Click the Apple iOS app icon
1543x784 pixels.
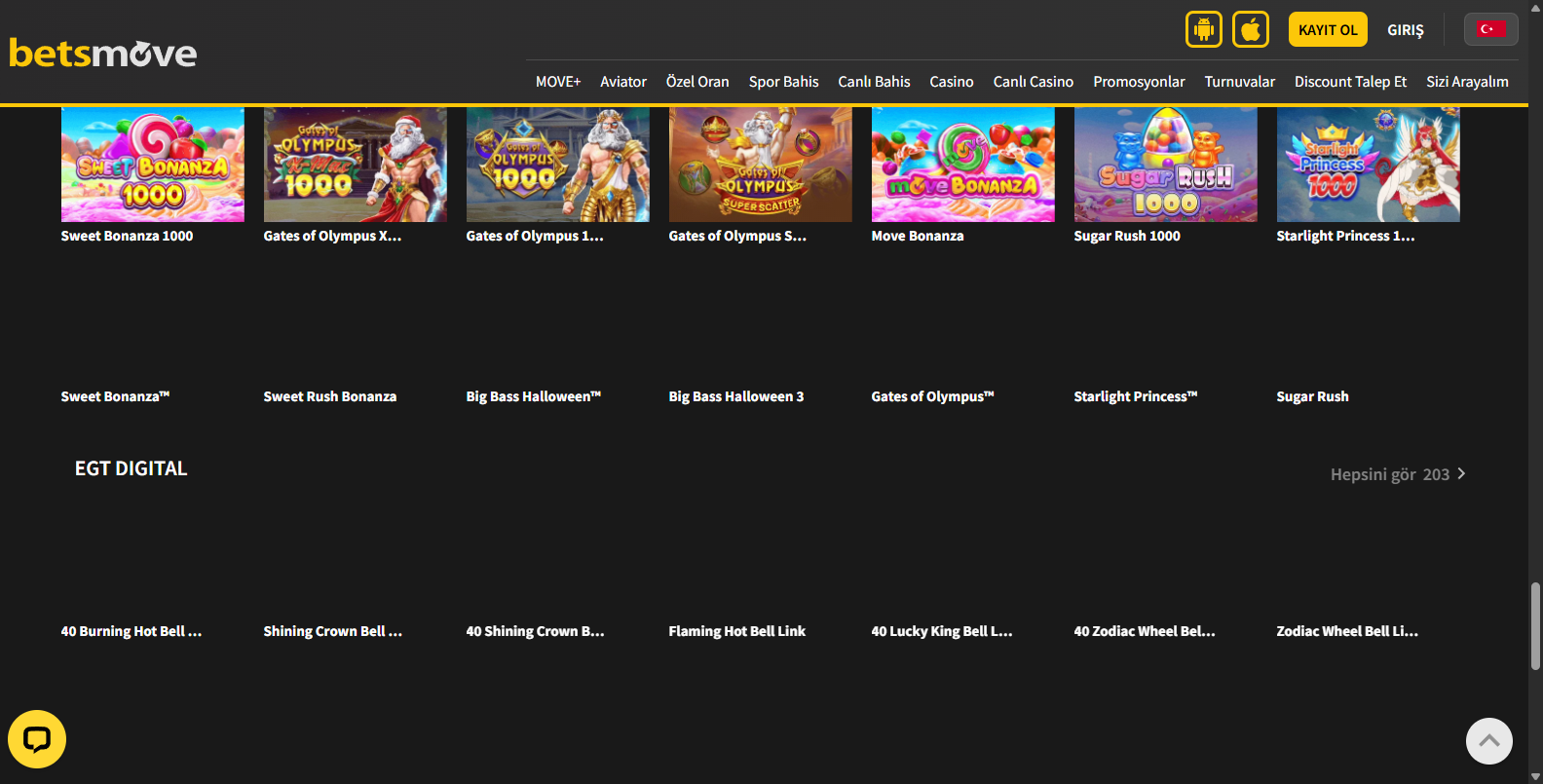pyautogui.click(x=1251, y=29)
